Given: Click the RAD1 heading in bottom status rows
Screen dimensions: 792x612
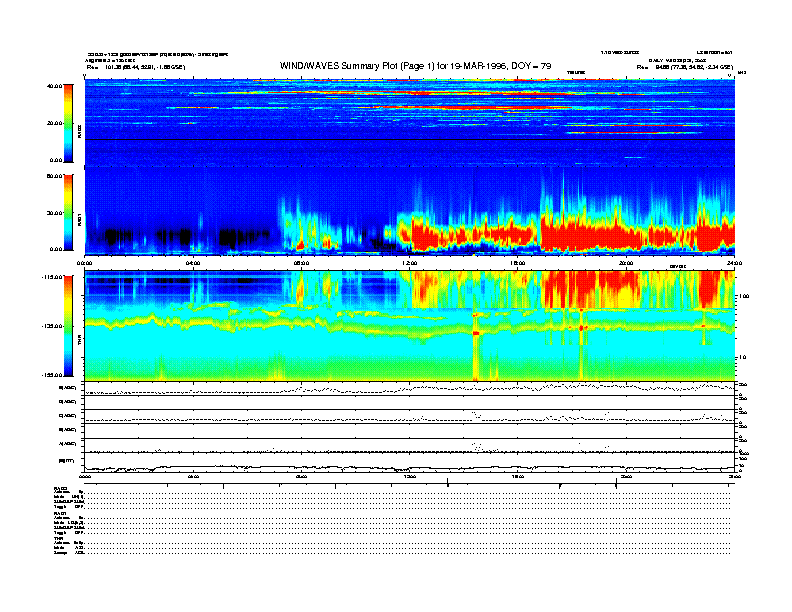Looking at the screenshot, I should 60,514.
